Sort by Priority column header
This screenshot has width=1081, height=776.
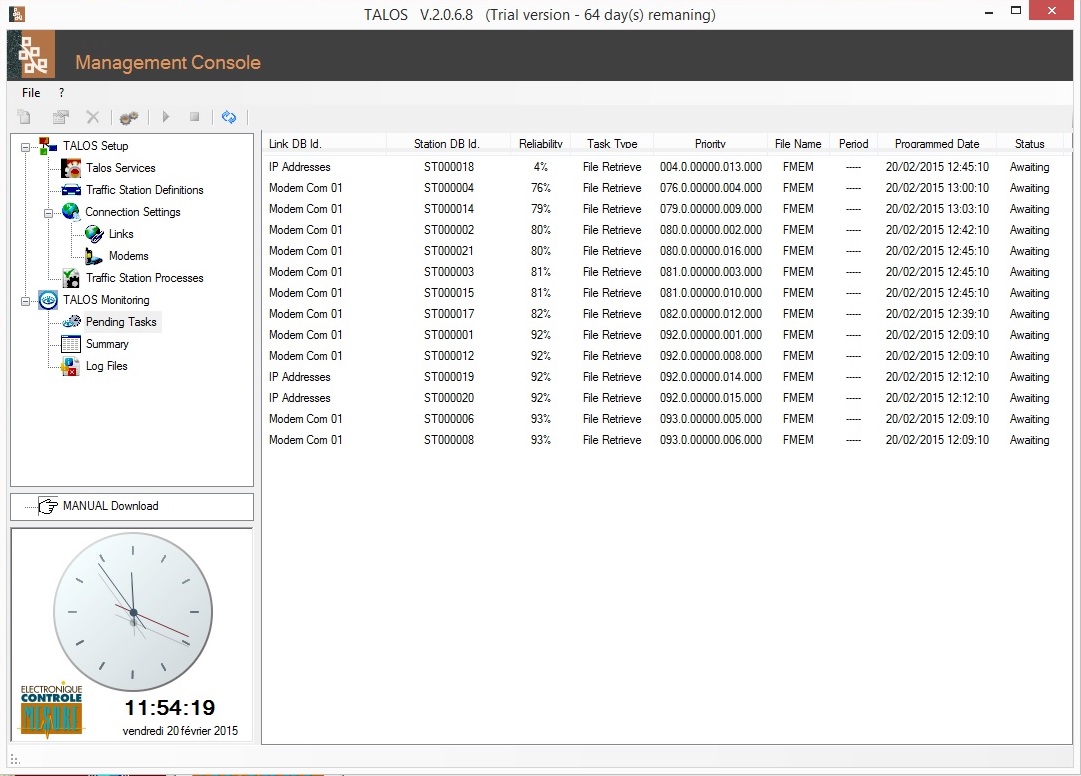710,143
